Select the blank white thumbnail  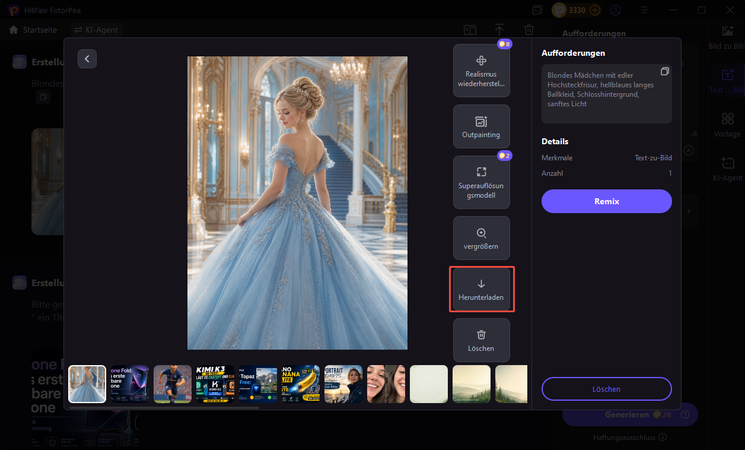click(429, 384)
